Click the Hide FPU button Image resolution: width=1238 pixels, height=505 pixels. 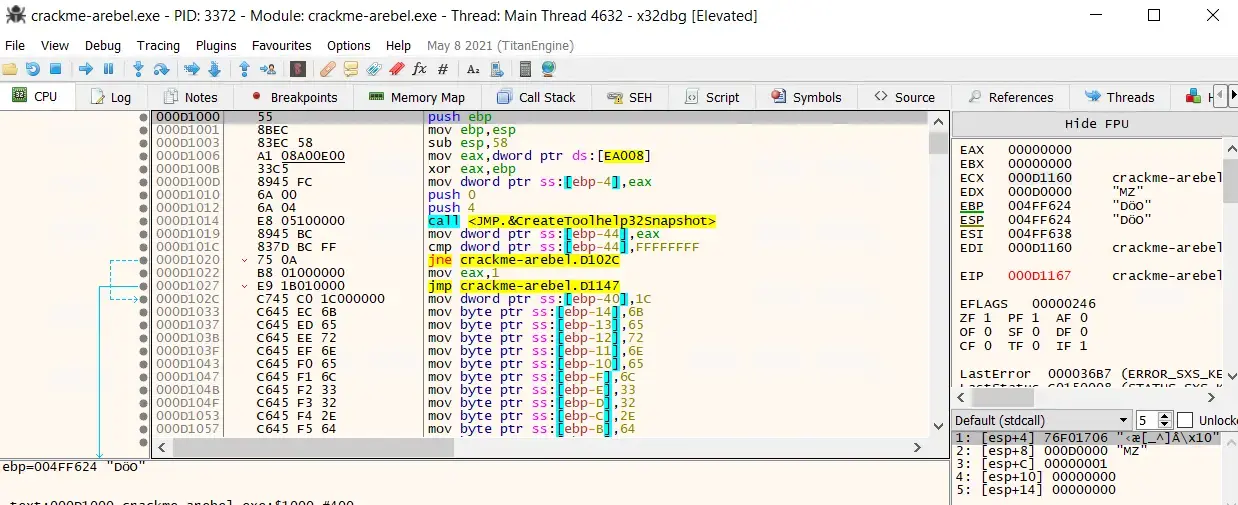[x=1094, y=123]
